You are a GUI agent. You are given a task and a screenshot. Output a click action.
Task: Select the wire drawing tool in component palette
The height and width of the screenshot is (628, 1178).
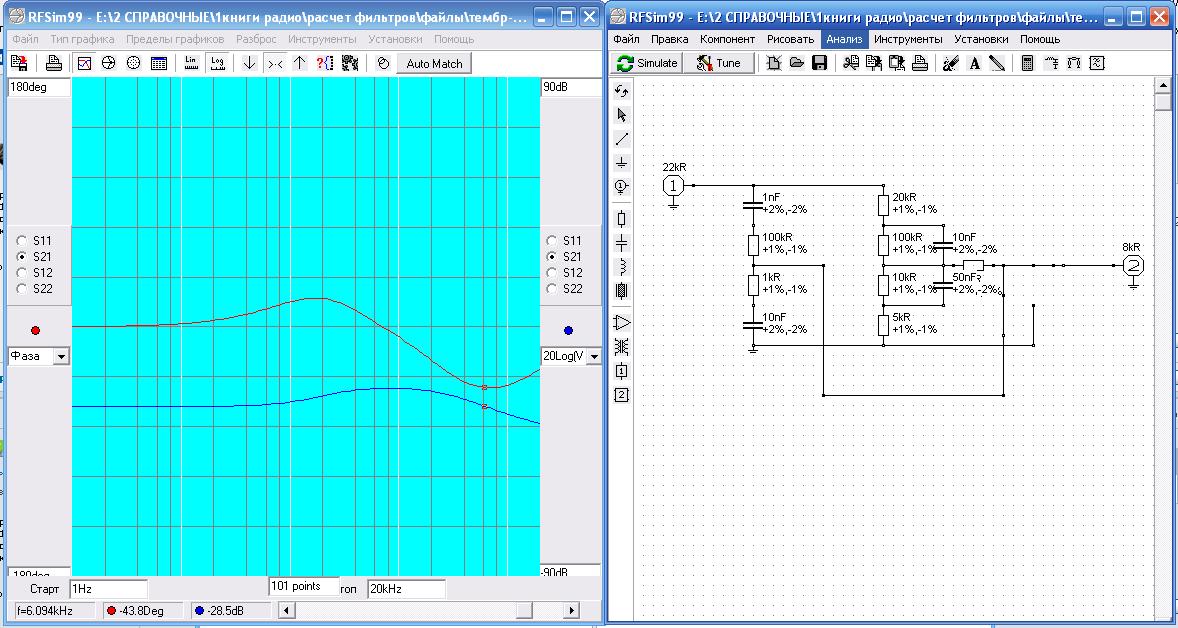tap(621, 139)
